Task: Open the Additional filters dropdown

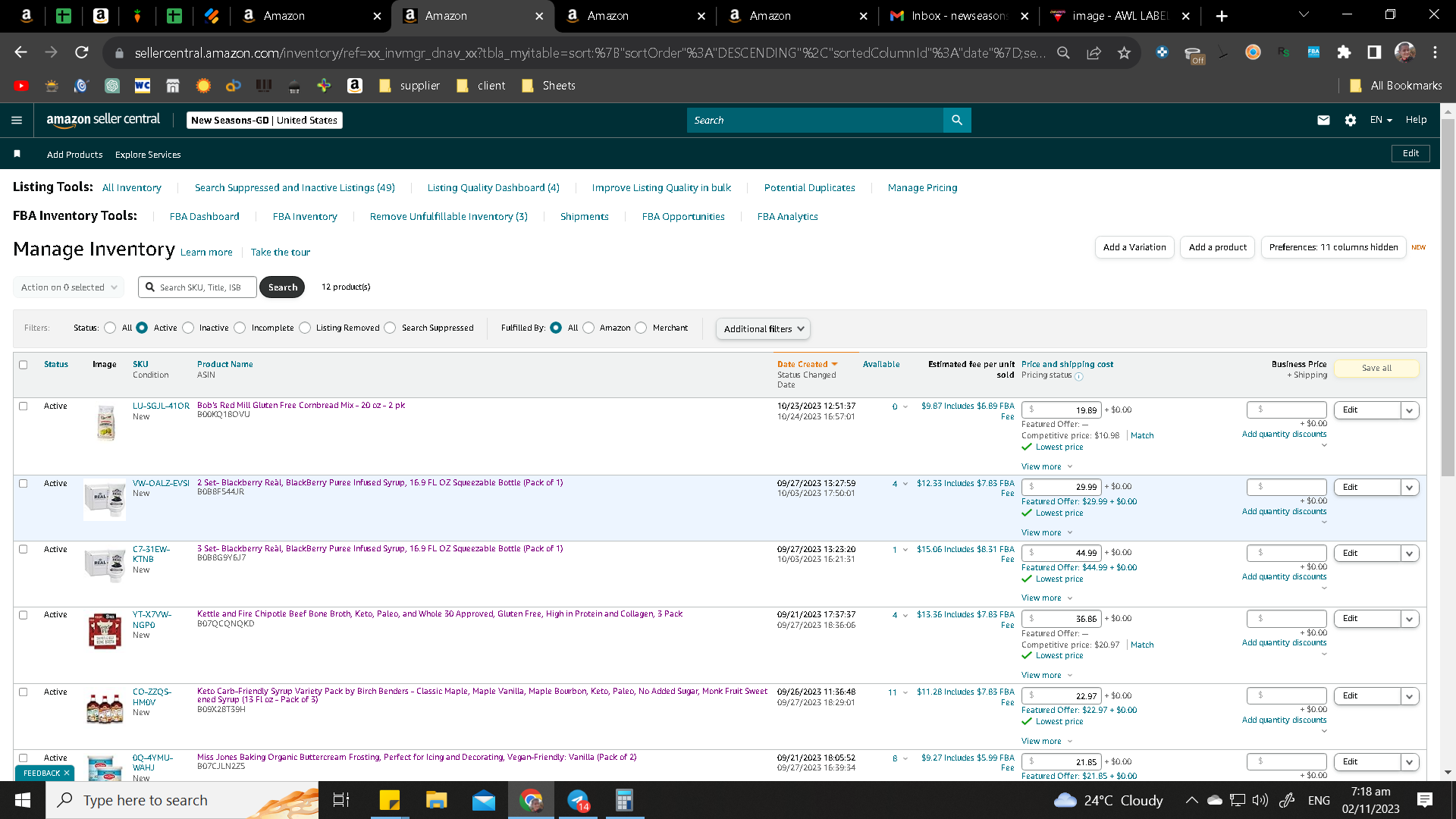Action: [763, 328]
